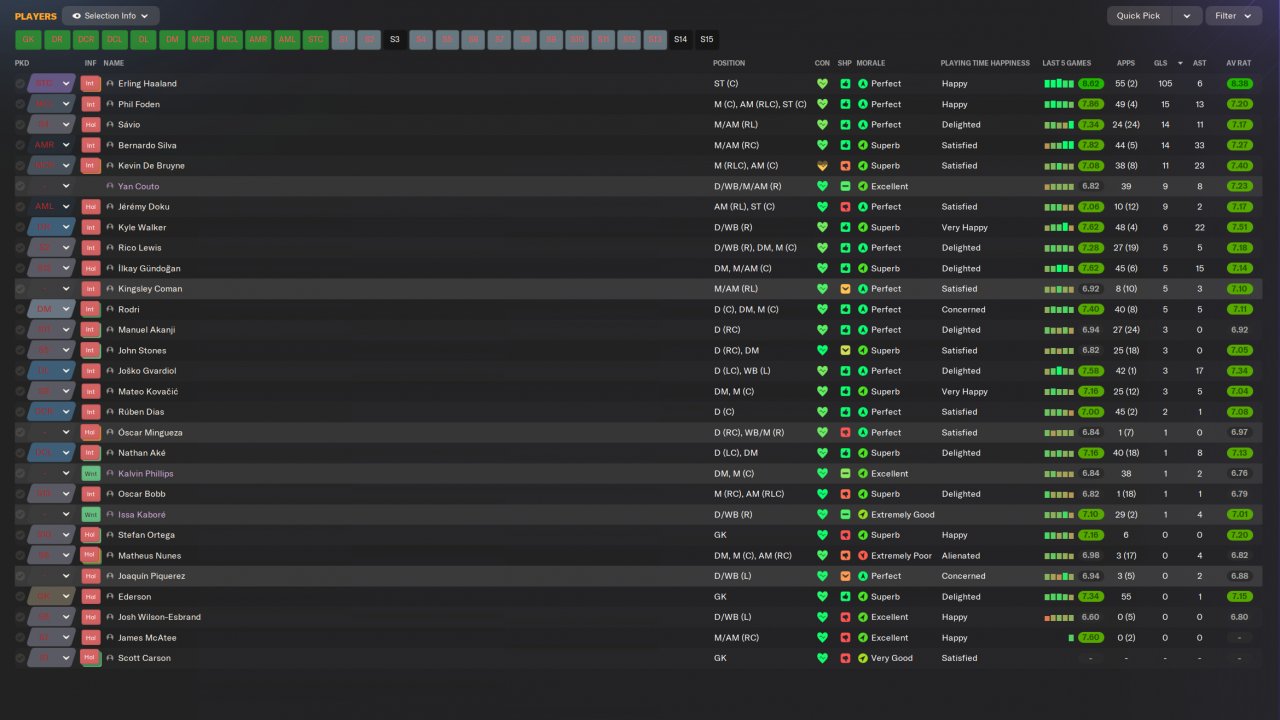Select the S14 substitute slot

[x=681, y=40]
